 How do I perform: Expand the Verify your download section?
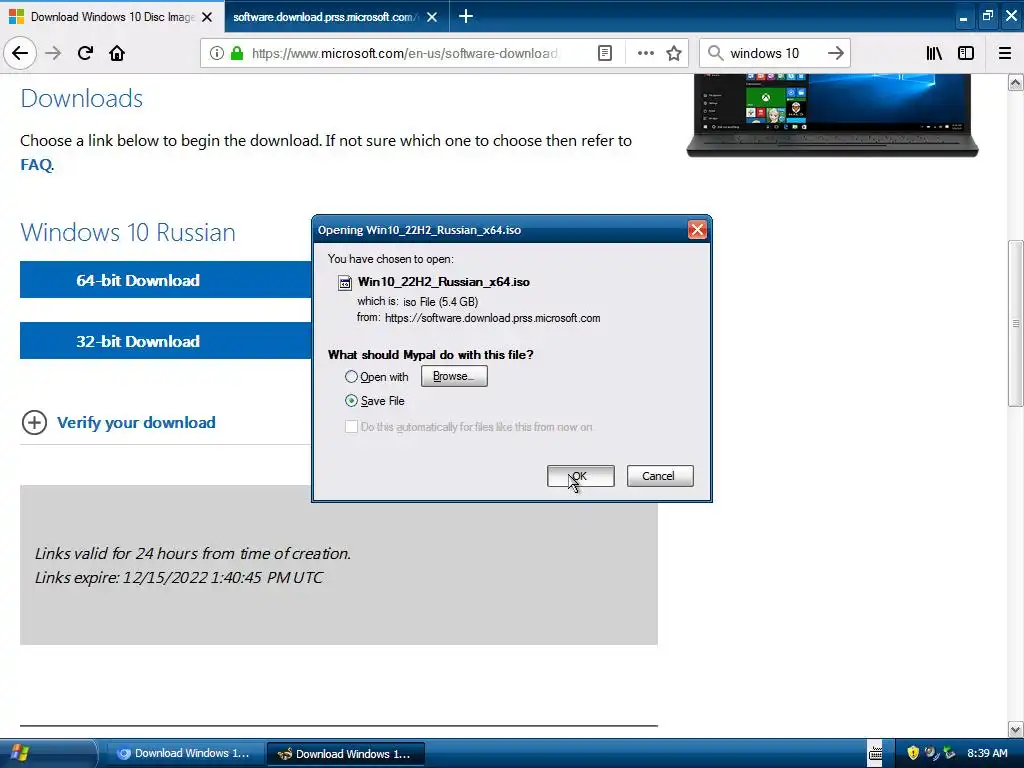pyautogui.click(x=118, y=423)
